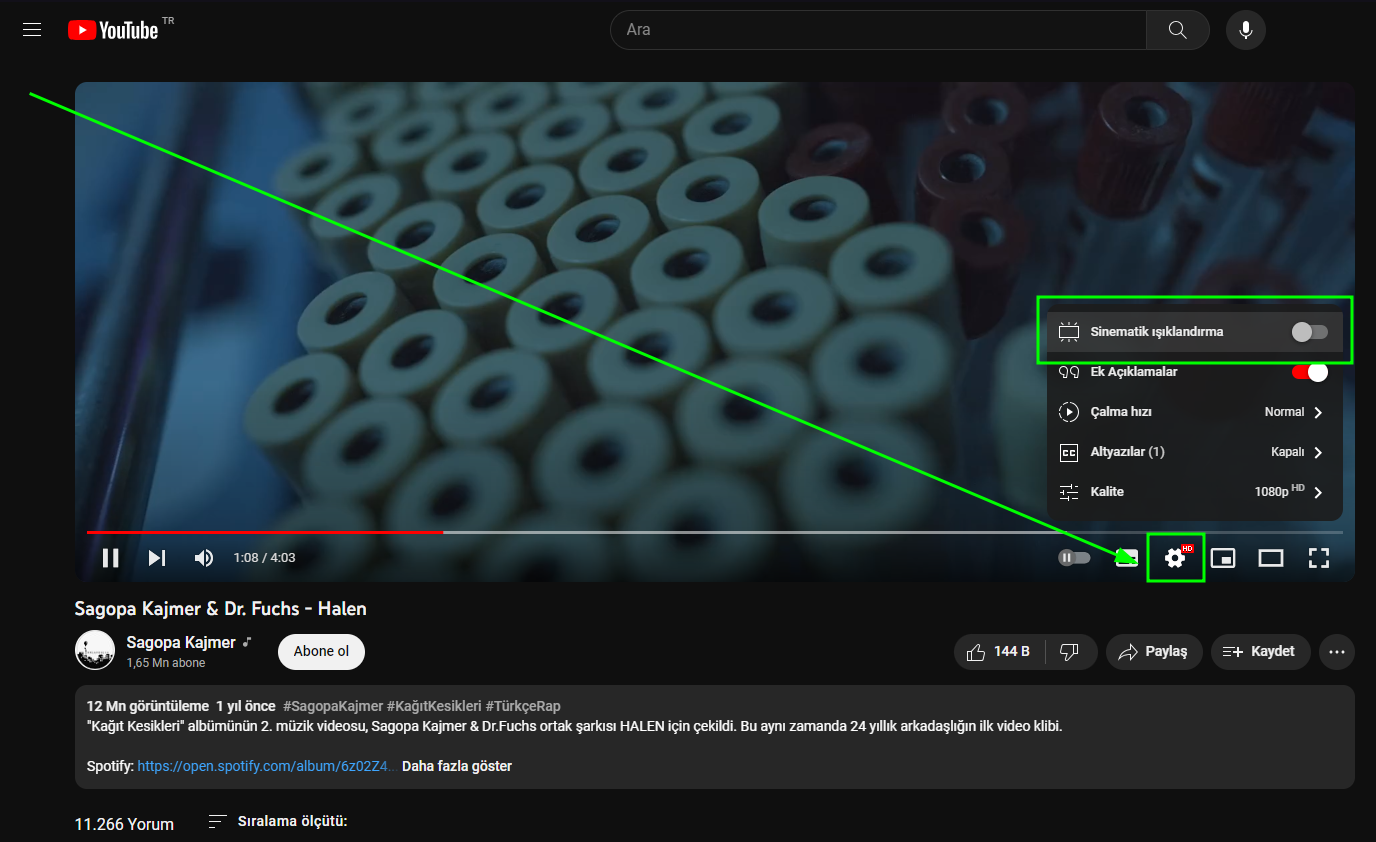Seek on the red video progress bar
This screenshot has width=1376, height=842.
click(265, 532)
